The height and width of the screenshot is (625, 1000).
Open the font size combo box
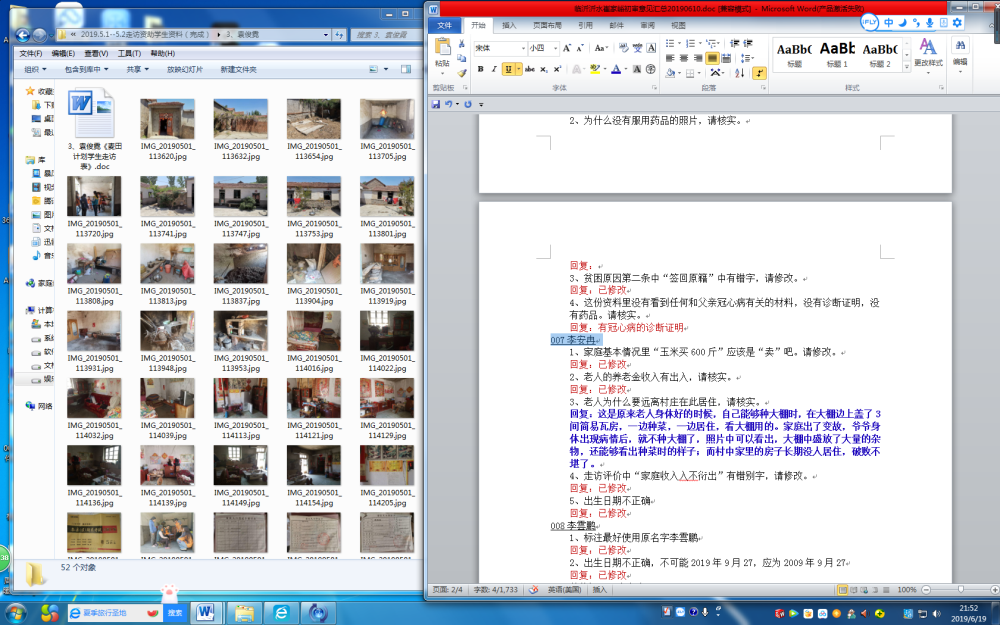[543, 48]
